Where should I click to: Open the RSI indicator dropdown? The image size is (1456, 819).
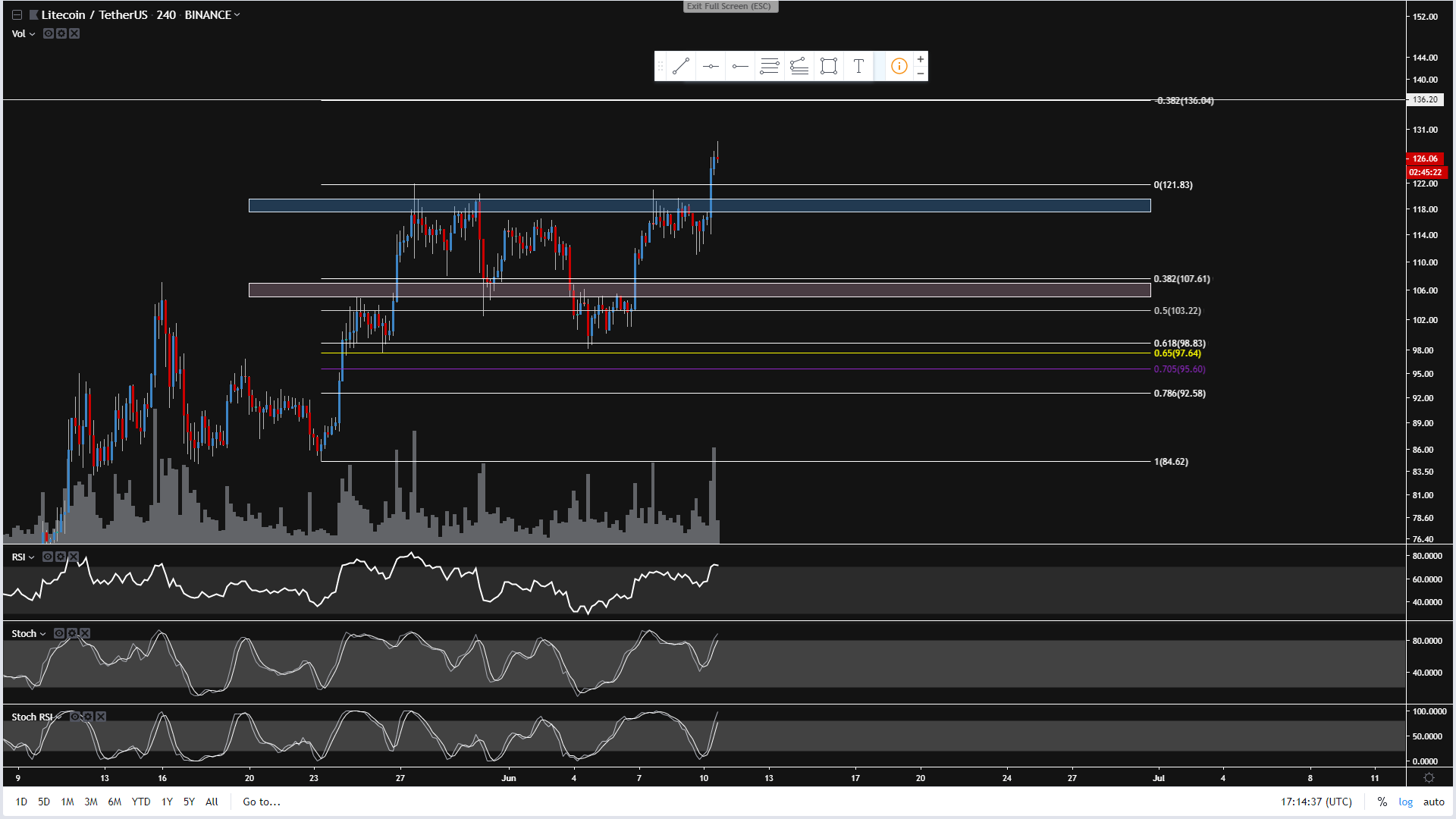pos(31,557)
